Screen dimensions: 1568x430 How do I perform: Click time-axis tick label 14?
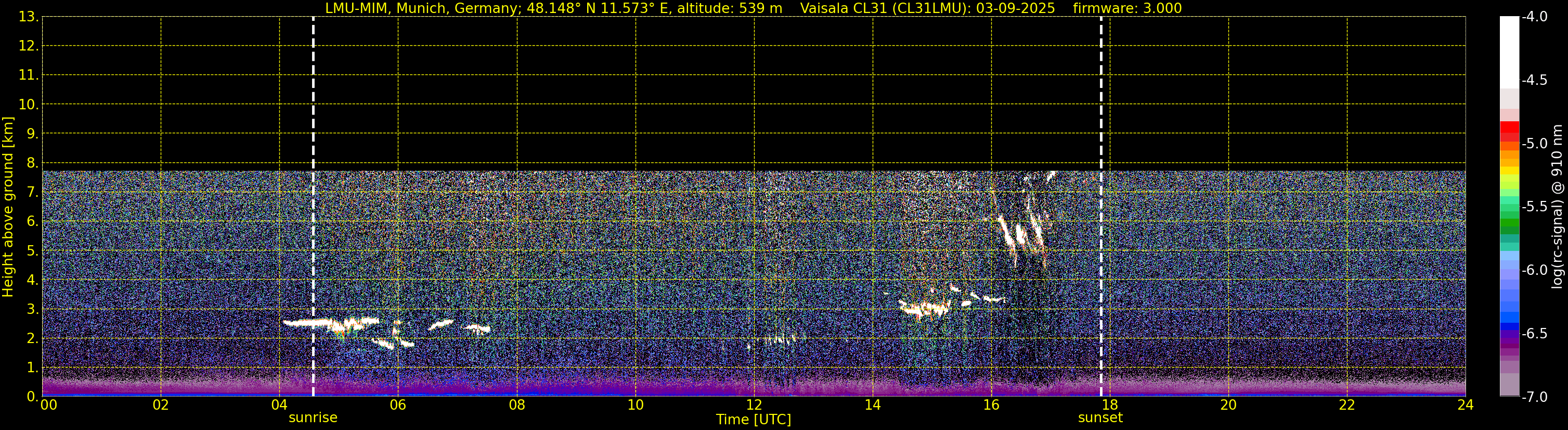[x=873, y=405]
